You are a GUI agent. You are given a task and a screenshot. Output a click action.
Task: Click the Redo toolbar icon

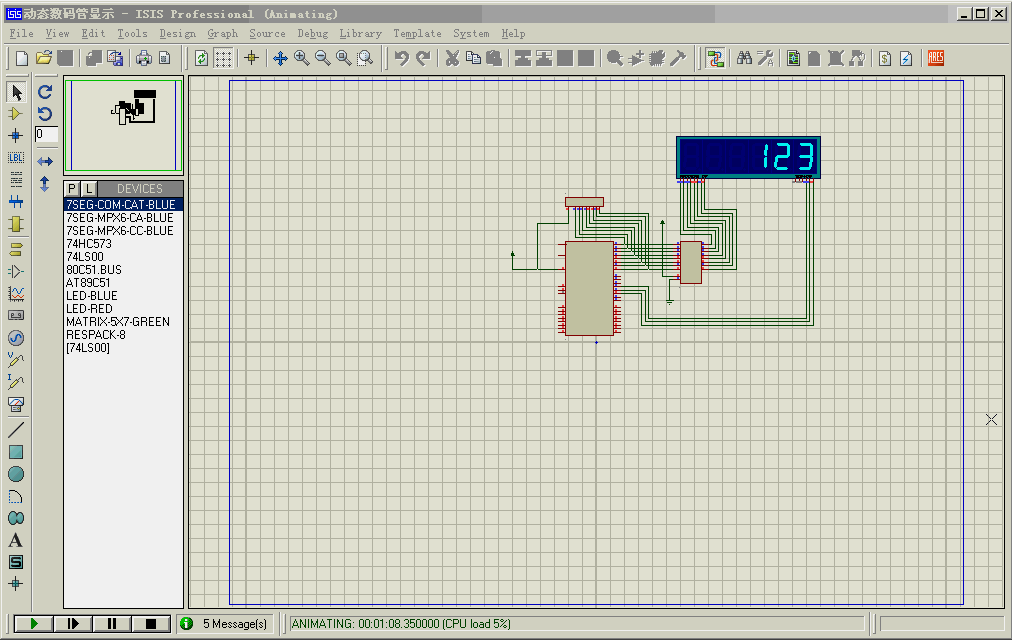(423, 59)
